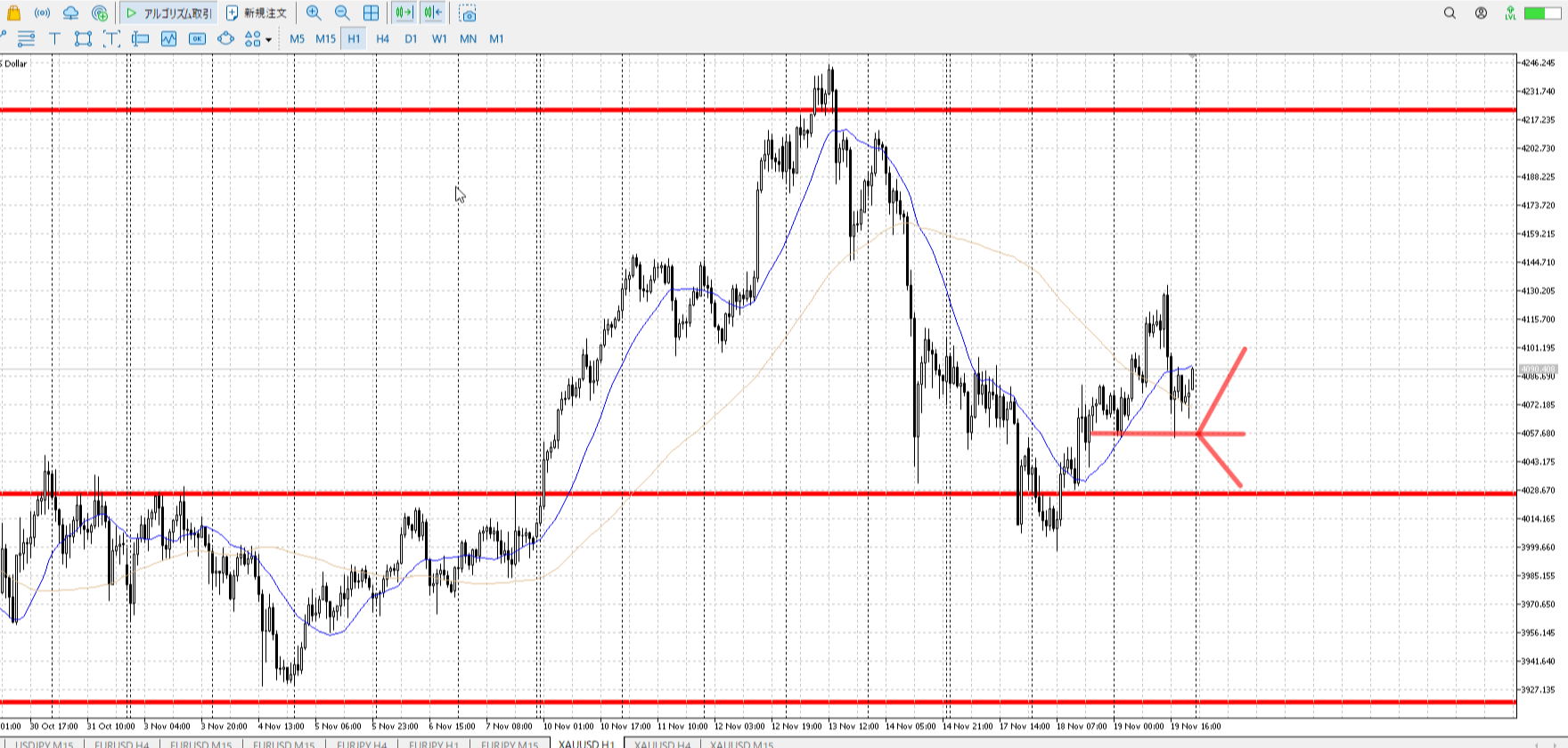Select the text label drawing tool
Image resolution: width=1568 pixels, height=748 pixels.
pos(54,38)
